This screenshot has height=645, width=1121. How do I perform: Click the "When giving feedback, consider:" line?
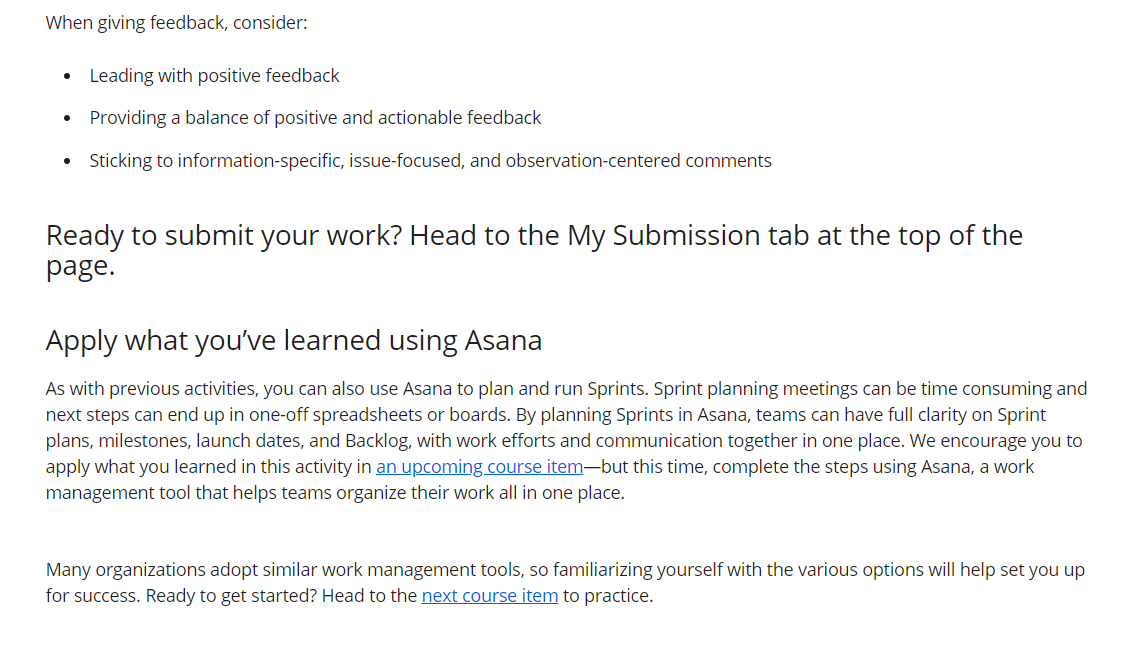click(177, 23)
